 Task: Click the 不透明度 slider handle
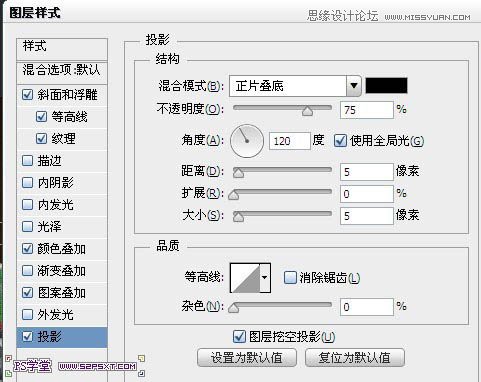(307, 111)
